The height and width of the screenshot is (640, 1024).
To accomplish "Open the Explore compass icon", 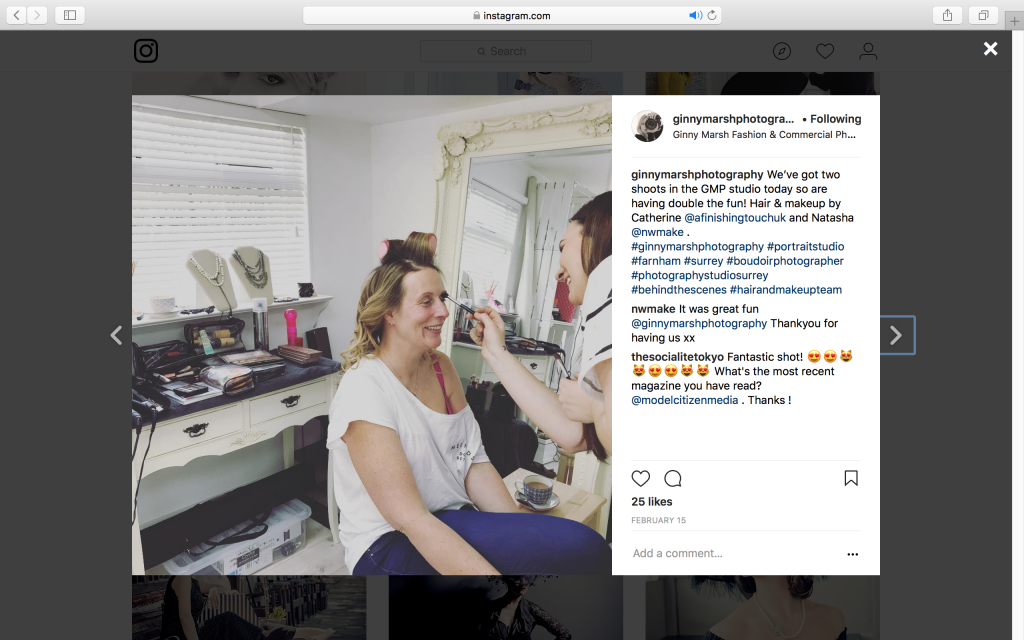I will coord(782,51).
